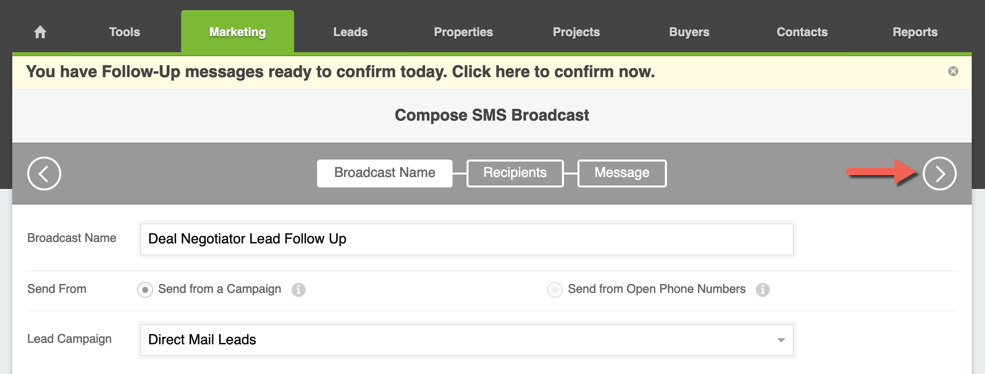
Task: Switch to the Leads tab
Action: click(350, 32)
